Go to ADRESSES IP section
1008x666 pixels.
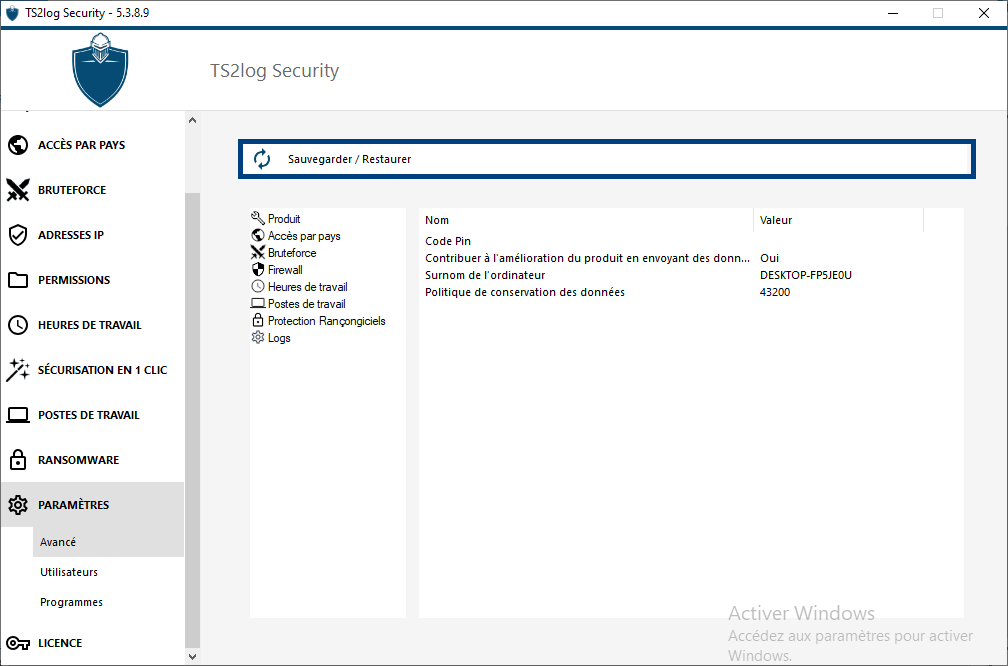93,235
